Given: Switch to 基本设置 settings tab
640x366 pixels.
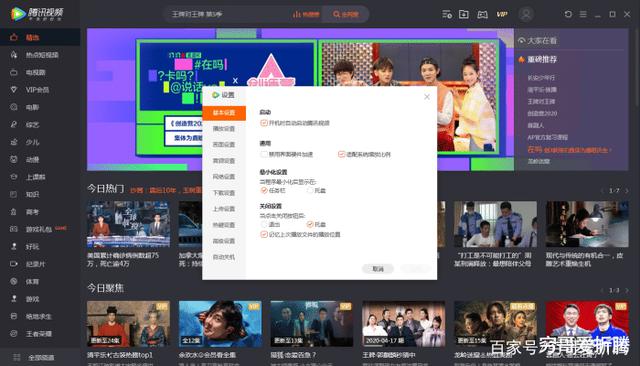Looking at the screenshot, I should (x=224, y=113).
